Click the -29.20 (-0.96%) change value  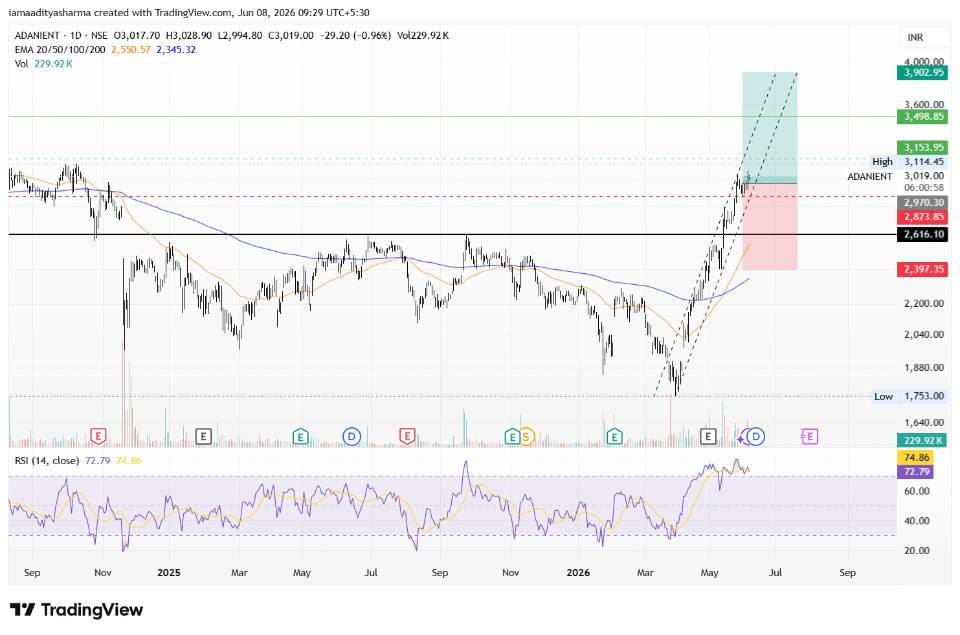click(354, 36)
